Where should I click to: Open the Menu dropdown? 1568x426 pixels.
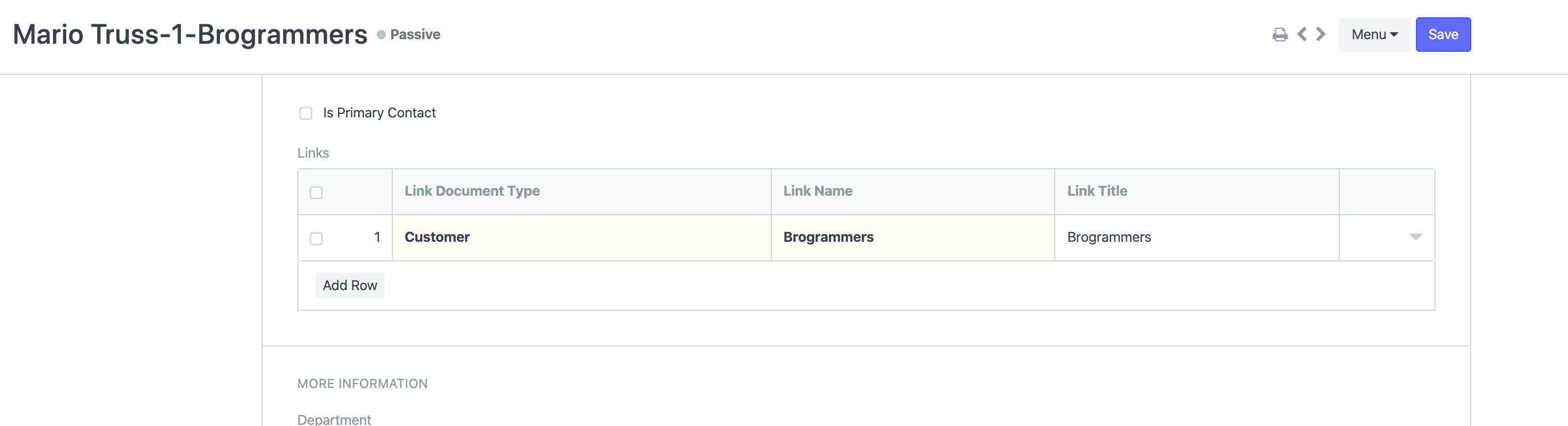pos(1374,35)
